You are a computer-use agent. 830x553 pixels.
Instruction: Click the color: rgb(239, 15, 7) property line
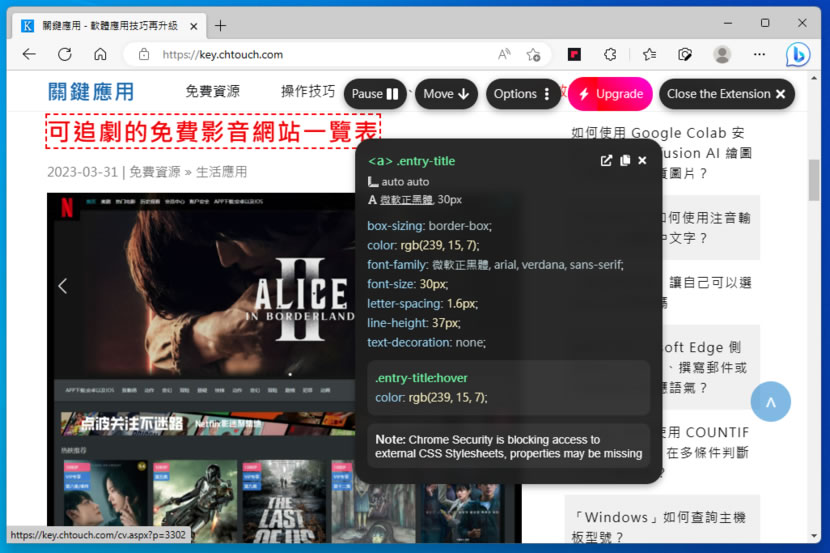(423, 245)
